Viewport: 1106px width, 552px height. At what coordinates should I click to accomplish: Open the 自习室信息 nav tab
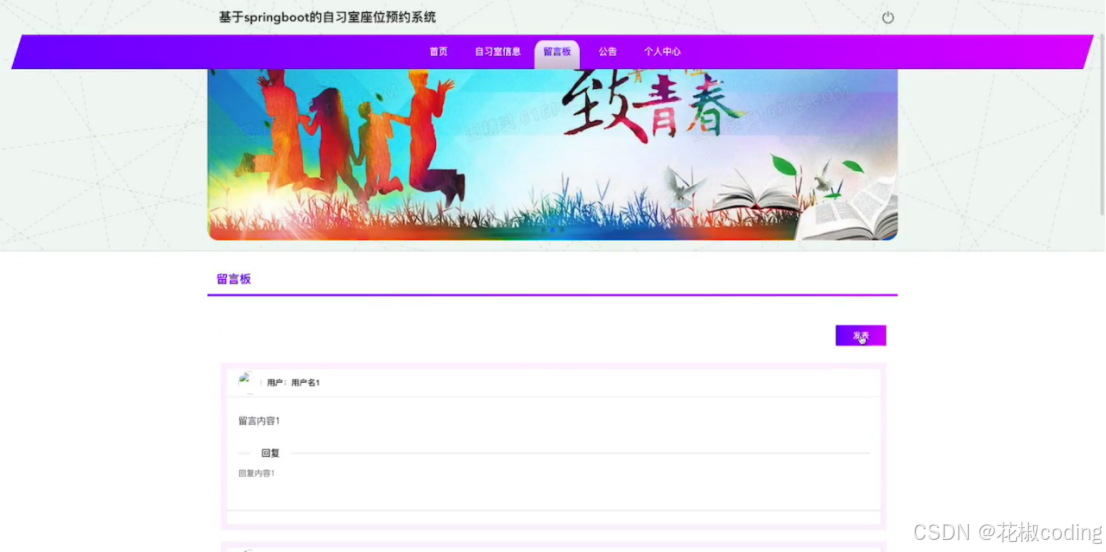tap(497, 51)
